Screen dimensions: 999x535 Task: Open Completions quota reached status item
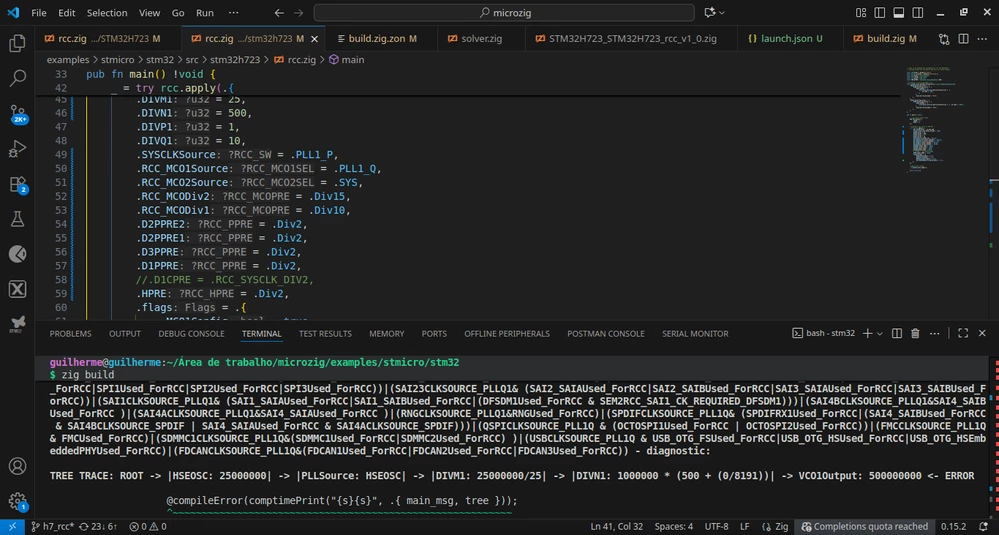pyautogui.click(x=865, y=527)
